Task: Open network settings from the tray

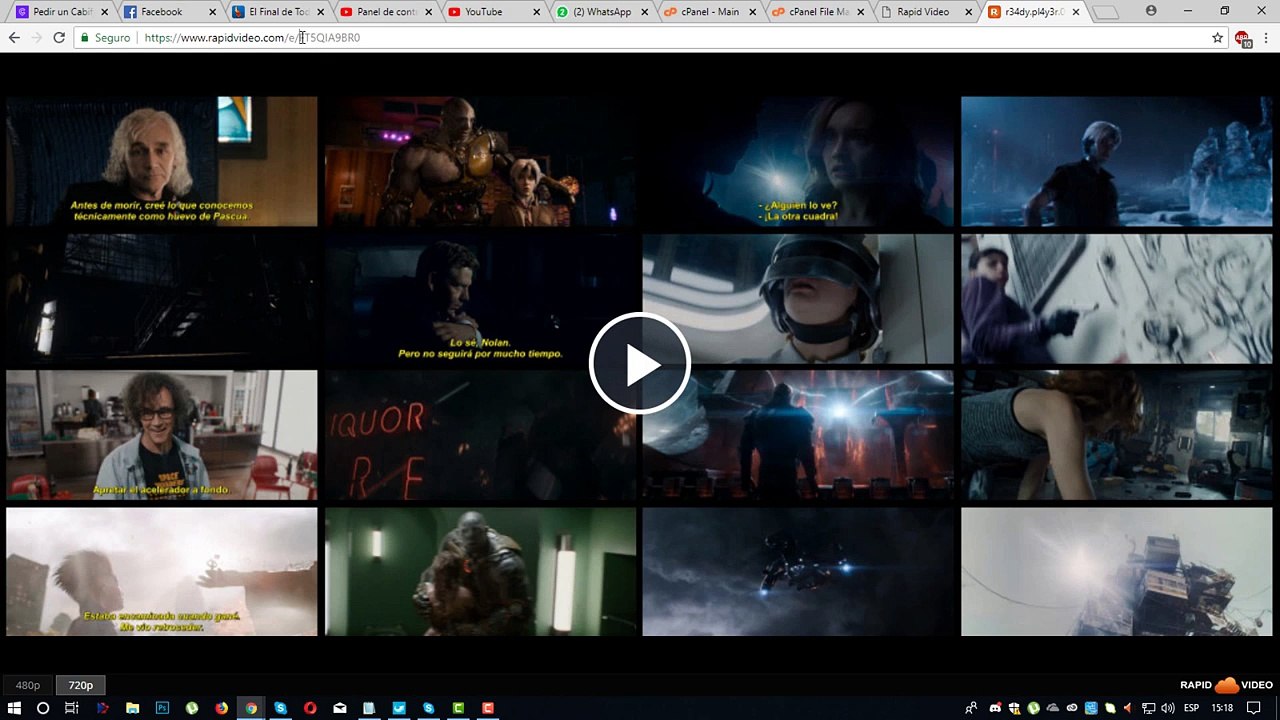Action: [1148, 708]
